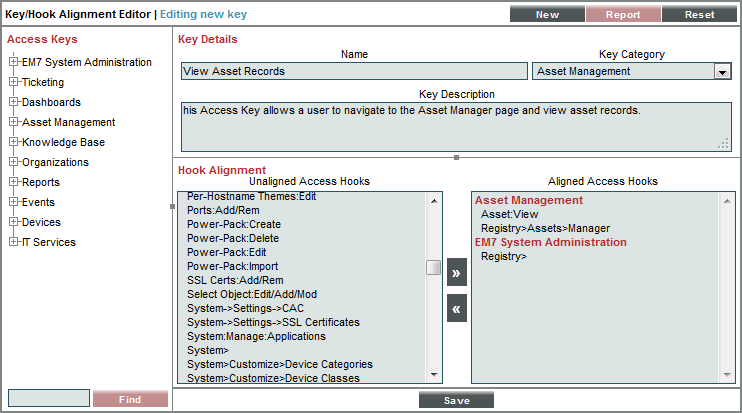Expand the IT Services plus icon
Image resolution: width=742 pixels, height=413 pixels.
click(x=14, y=241)
